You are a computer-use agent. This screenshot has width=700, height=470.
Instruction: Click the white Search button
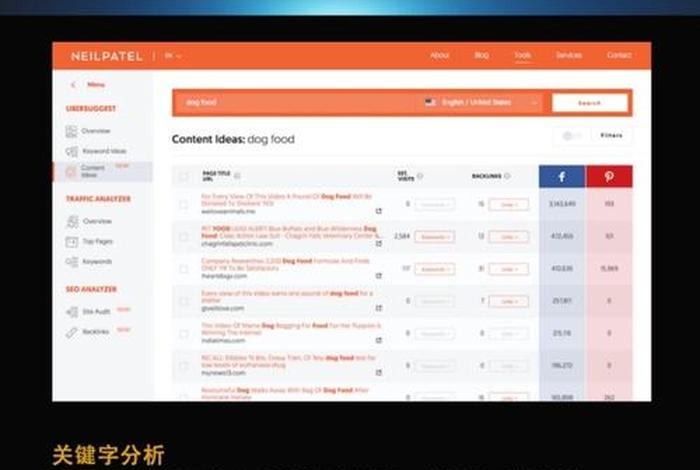click(x=589, y=103)
